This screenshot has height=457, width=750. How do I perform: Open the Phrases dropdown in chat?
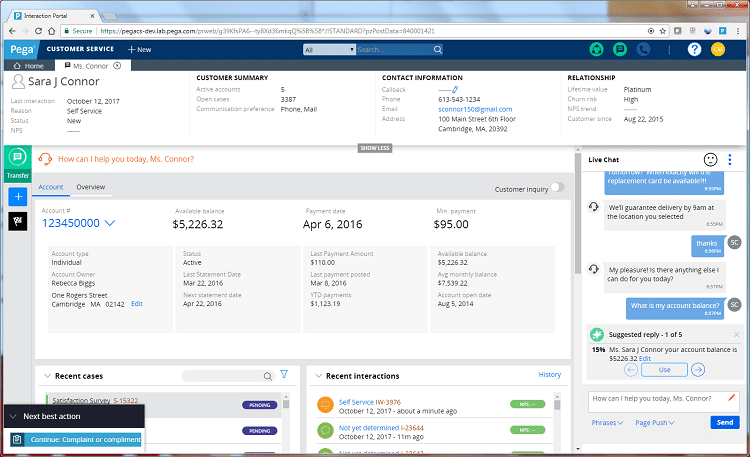606,423
